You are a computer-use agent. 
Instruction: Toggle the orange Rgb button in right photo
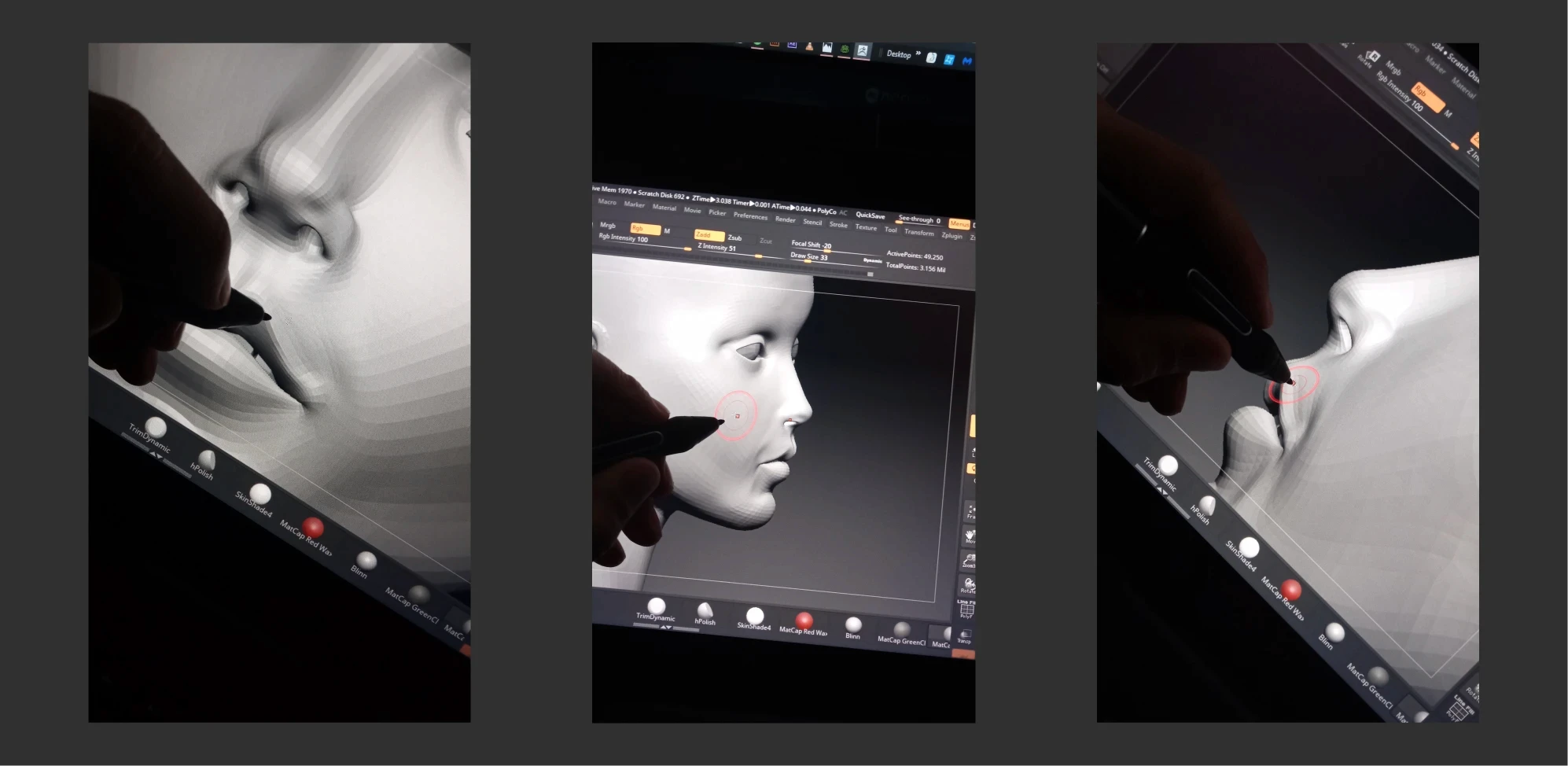tap(1428, 98)
